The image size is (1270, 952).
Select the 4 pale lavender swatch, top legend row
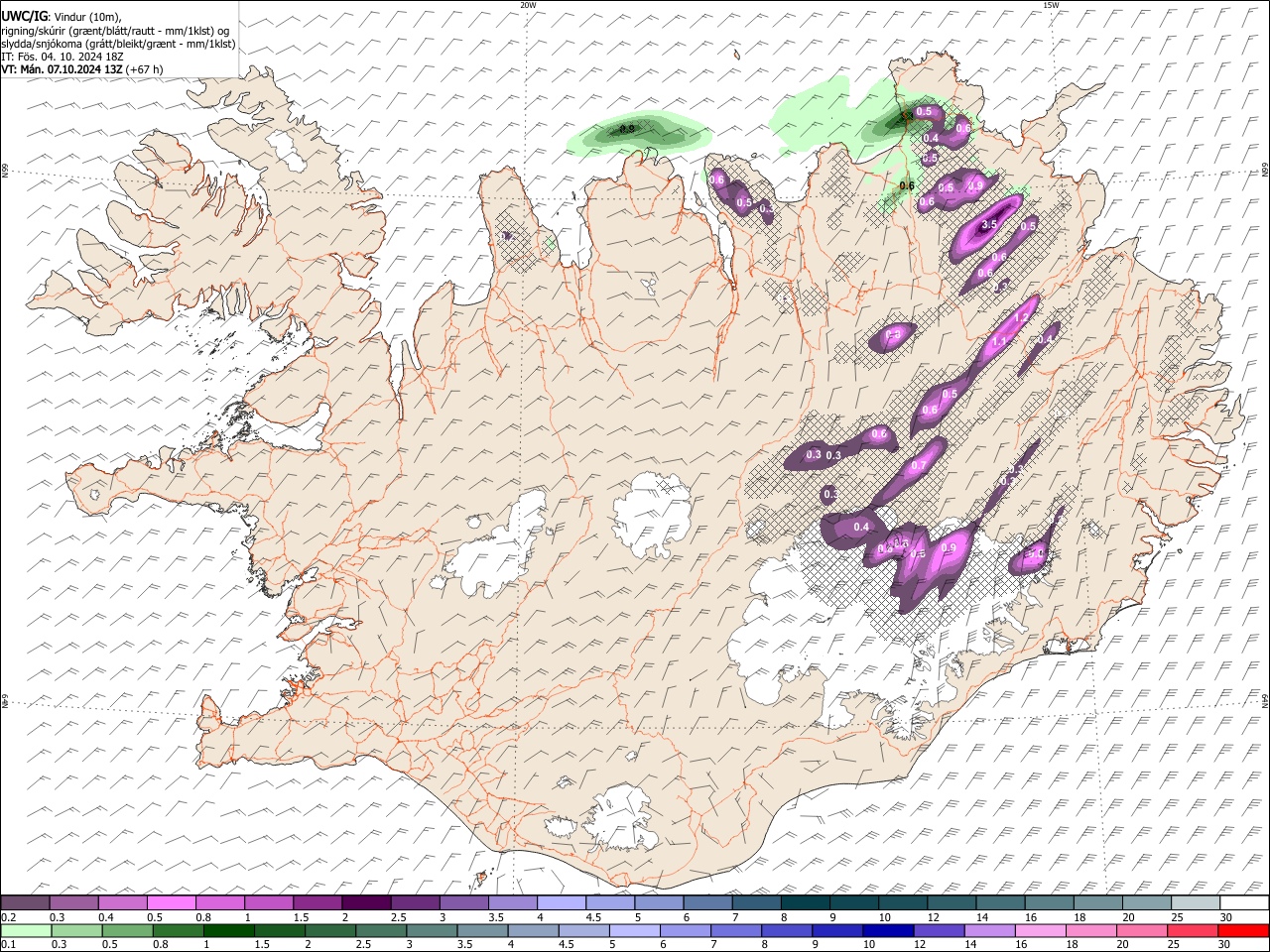(x=561, y=902)
